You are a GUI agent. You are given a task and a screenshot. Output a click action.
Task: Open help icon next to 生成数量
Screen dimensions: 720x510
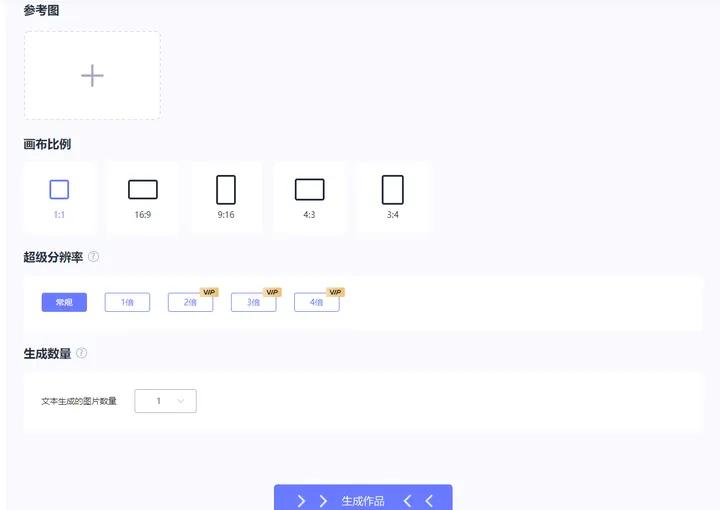81,353
